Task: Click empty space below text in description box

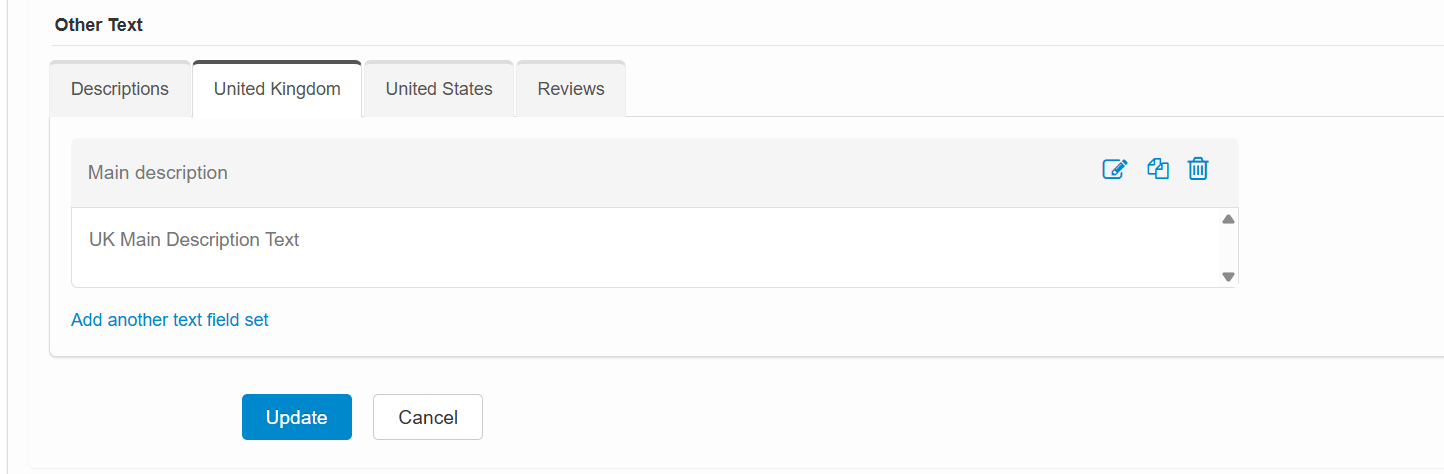Action: (x=600, y=268)
